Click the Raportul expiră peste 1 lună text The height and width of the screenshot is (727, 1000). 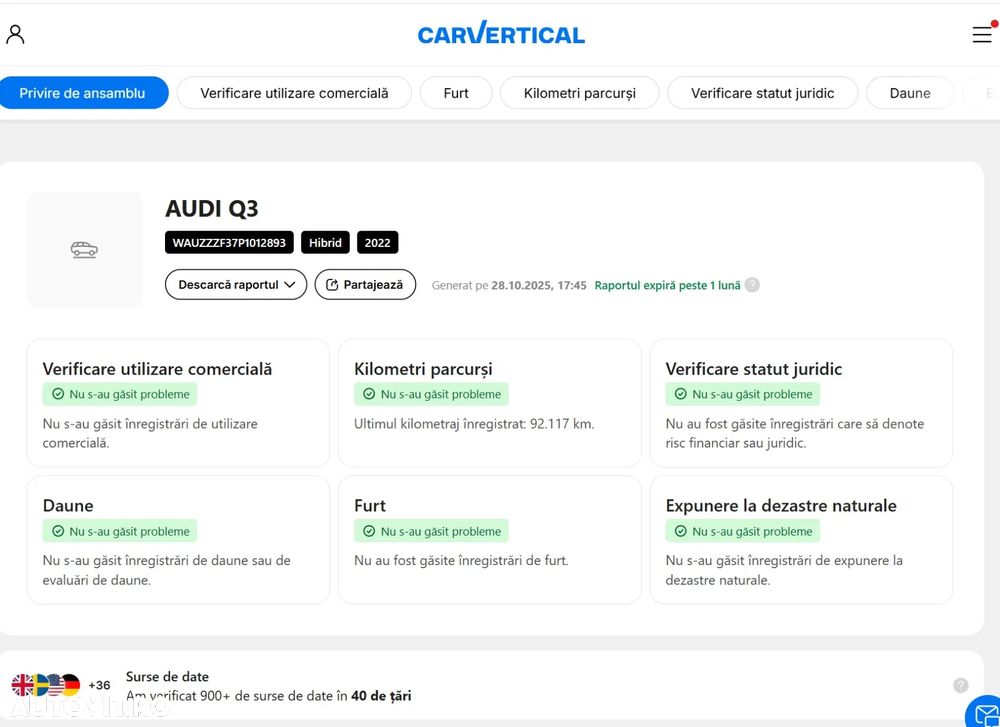[667, 285]
